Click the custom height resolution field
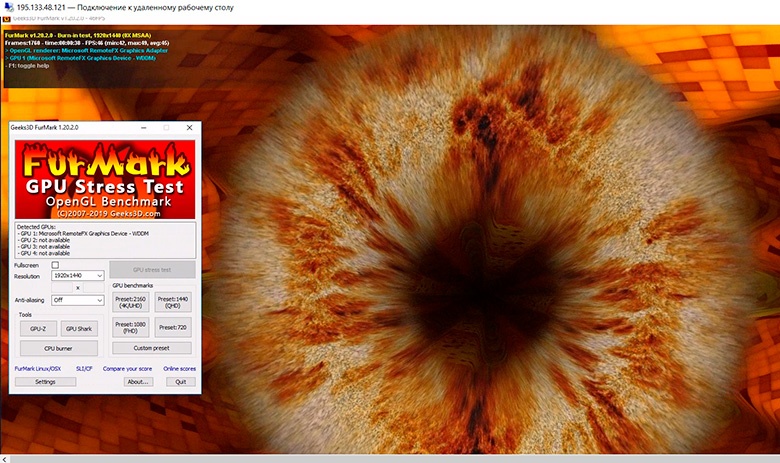Screen dimensions: 780x463 coord(93,288)
